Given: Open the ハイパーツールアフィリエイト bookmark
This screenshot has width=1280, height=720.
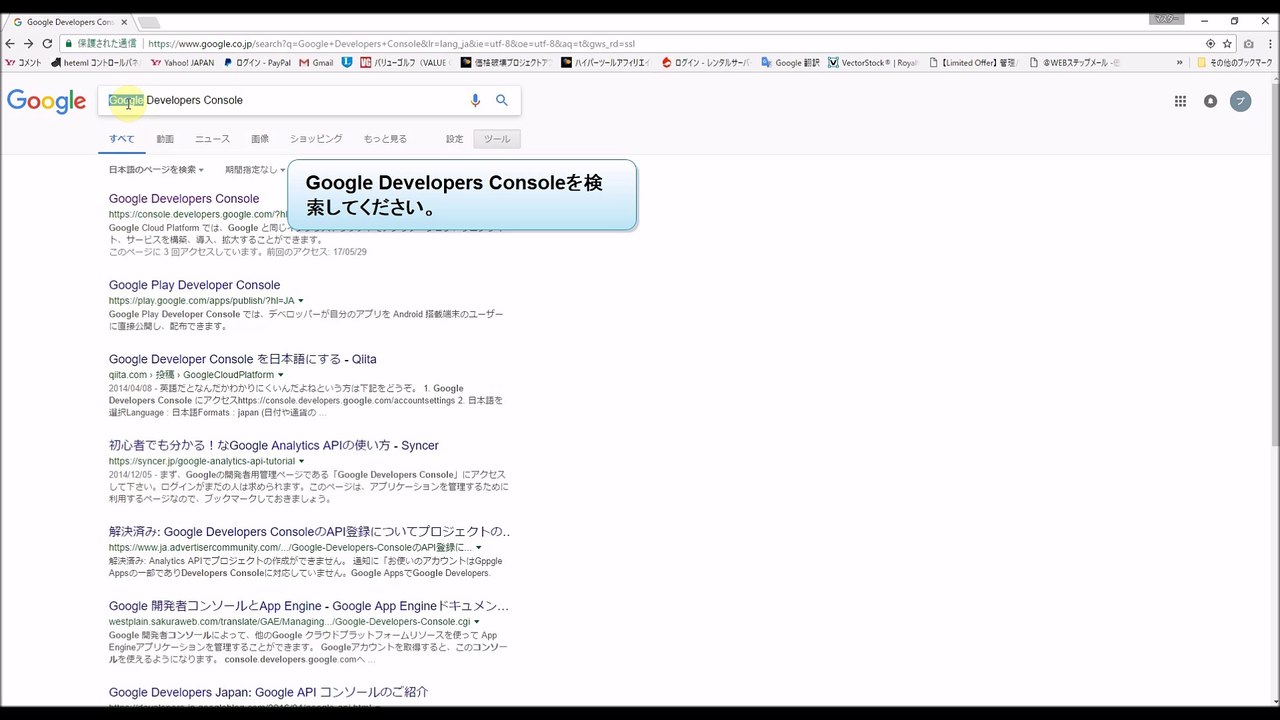Looking at the screenshot, I should (x=606, y=63).
